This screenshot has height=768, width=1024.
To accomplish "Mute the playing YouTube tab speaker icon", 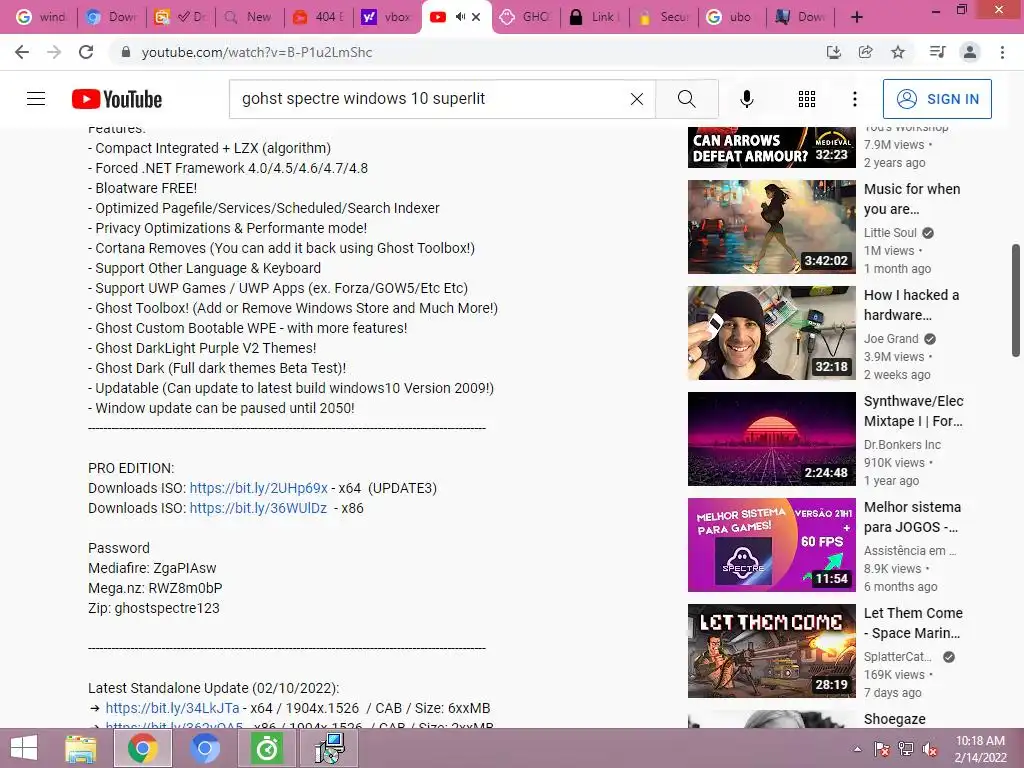I will point(460,17).
